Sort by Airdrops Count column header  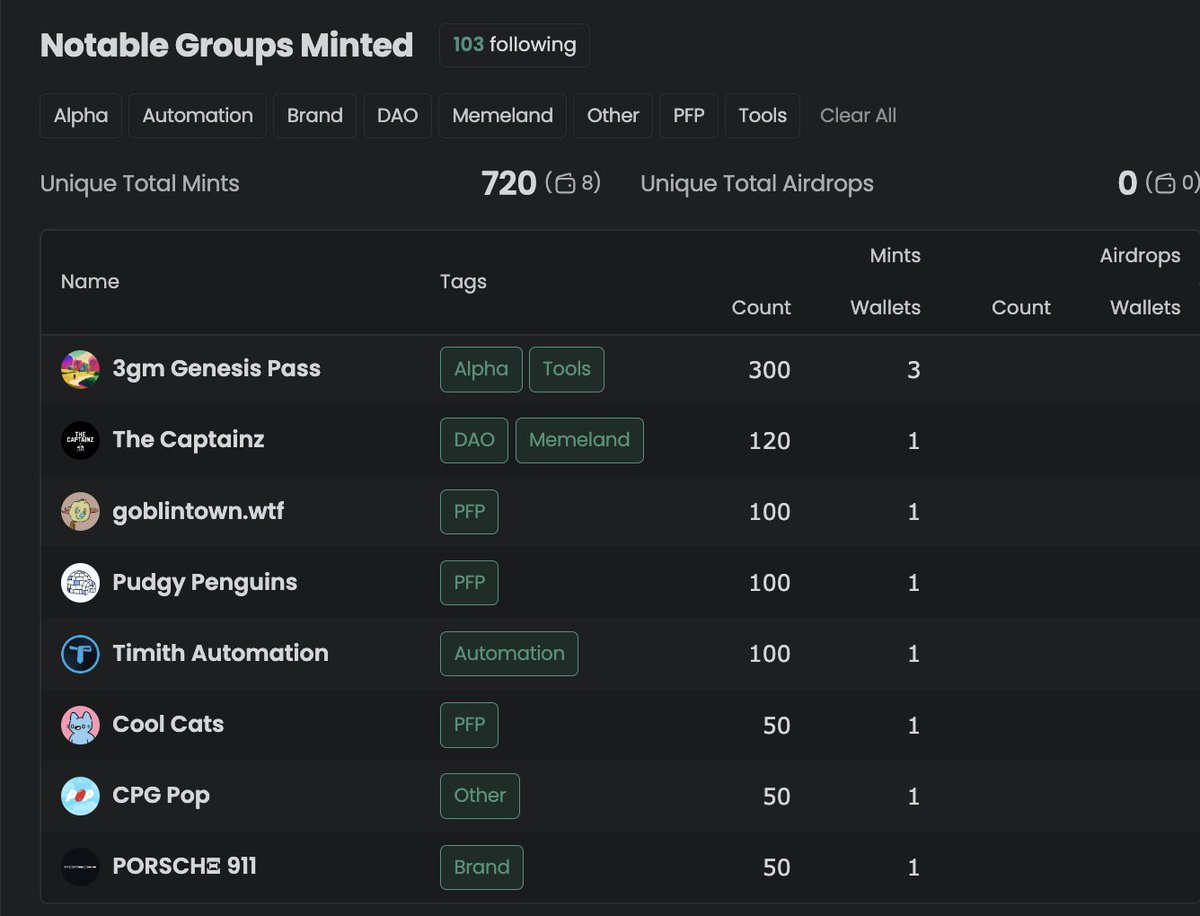[1021, 307]
